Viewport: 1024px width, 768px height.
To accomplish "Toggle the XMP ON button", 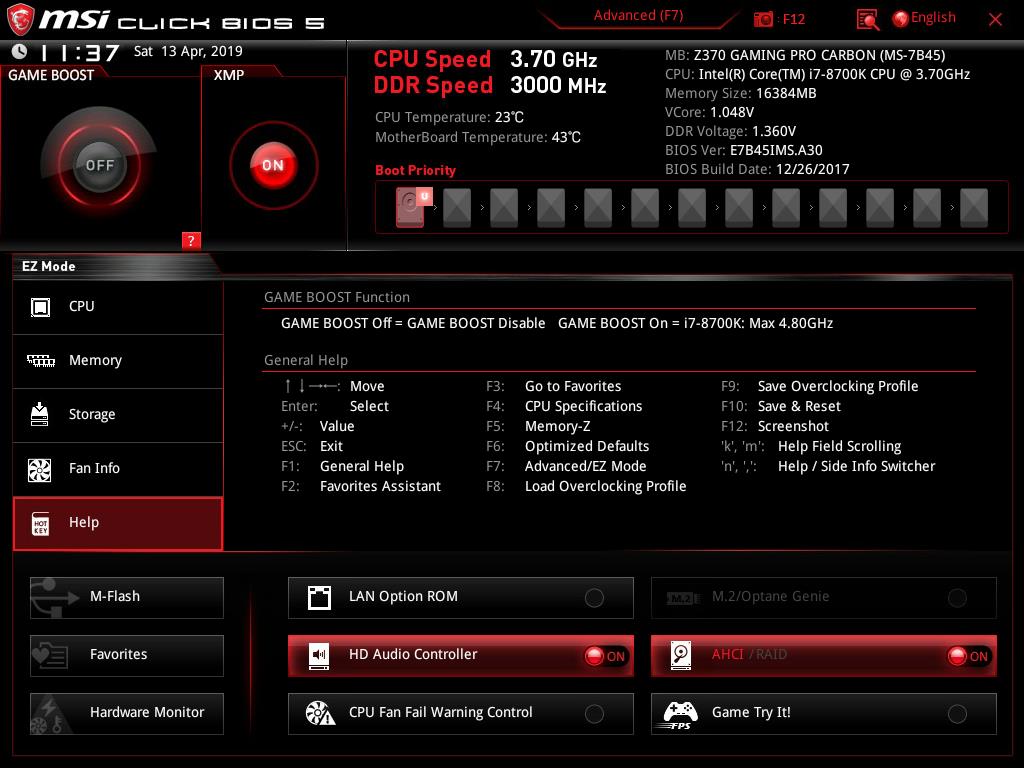I will coord(273,165).
